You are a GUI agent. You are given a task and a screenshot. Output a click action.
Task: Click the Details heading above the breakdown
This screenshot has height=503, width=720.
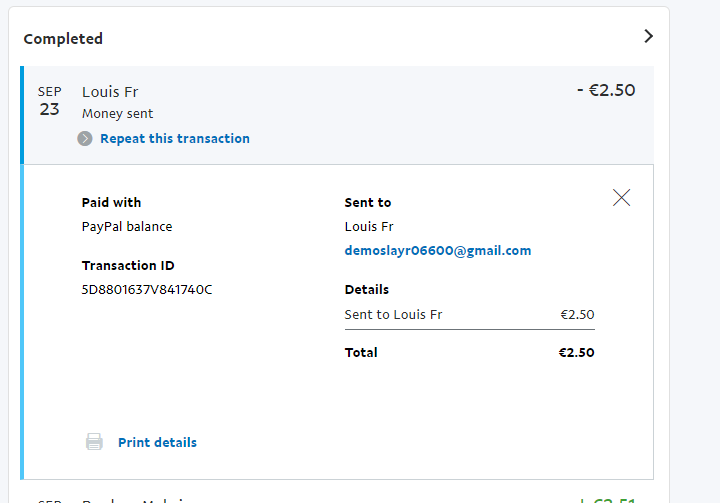(367, 290)
